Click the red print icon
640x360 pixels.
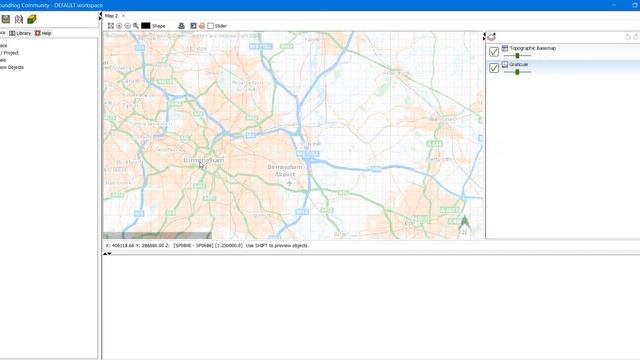pos(202,26)
